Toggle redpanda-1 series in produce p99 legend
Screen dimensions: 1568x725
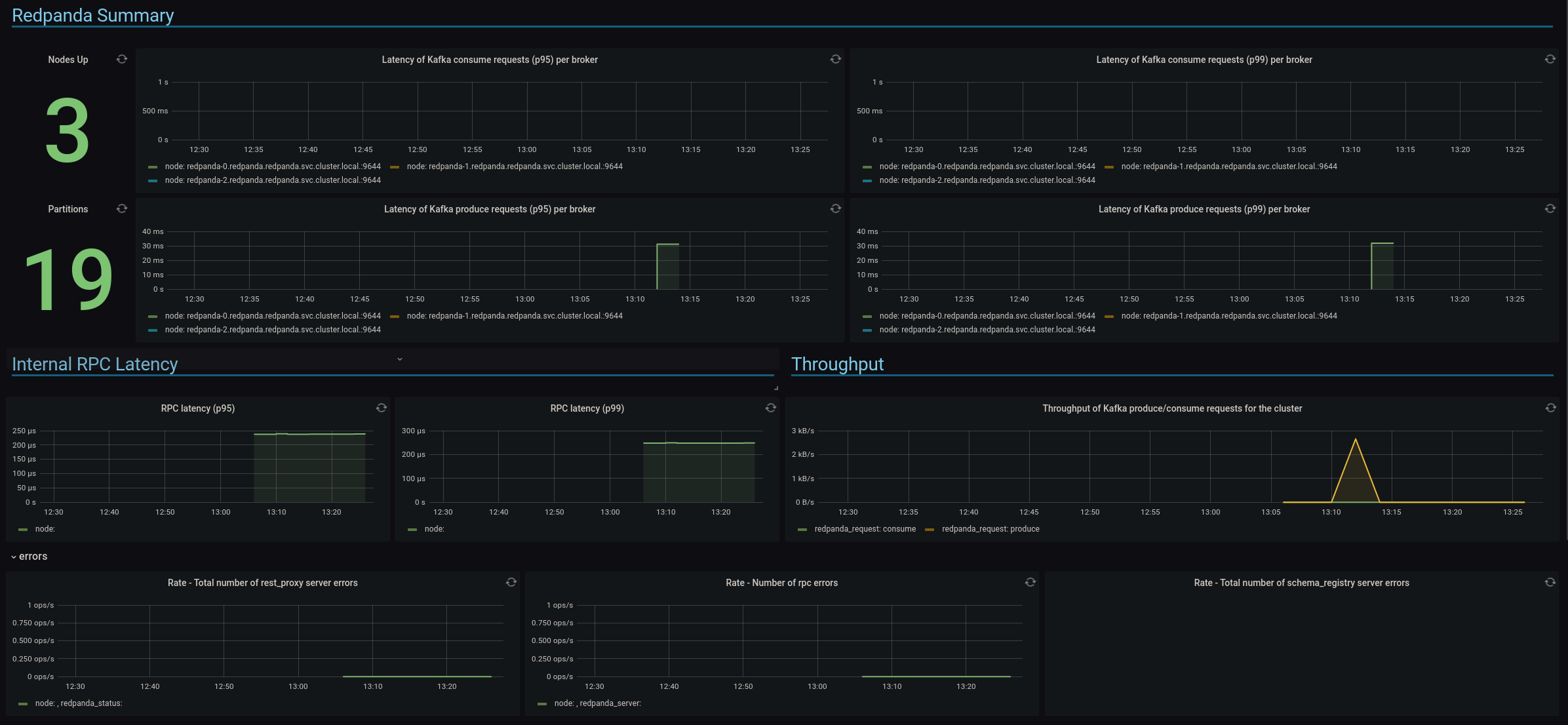[1228, 316]
